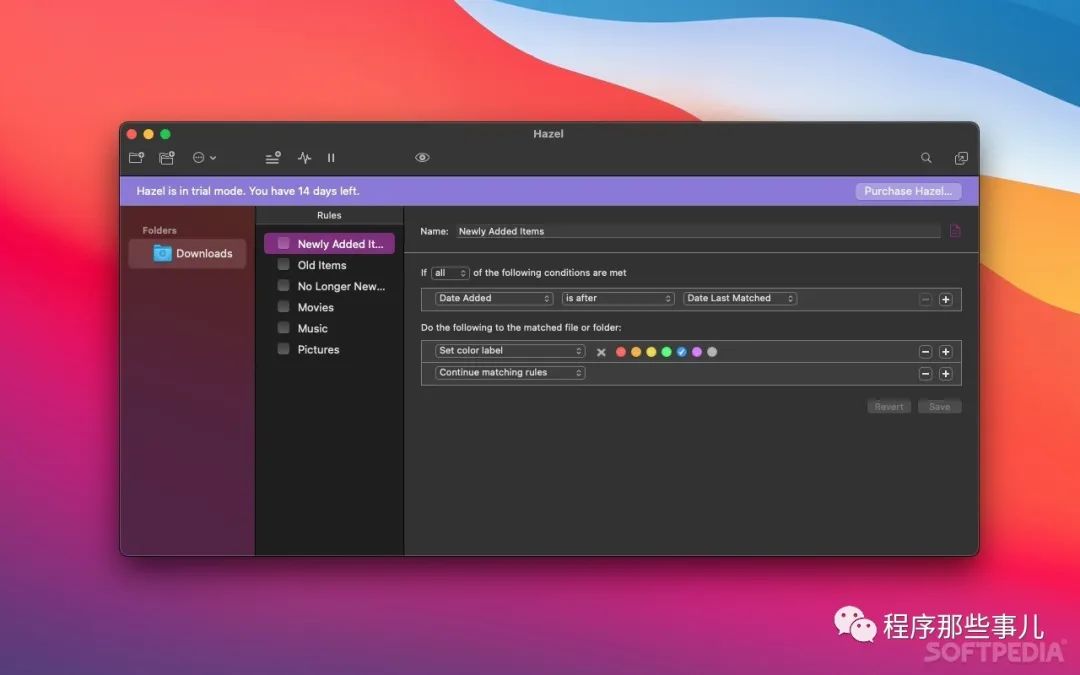Image resolution: width=1080 pixels, height=675 pixels.
Task: Enable the Newly Added Items rule checkbox
Action: 283,243
